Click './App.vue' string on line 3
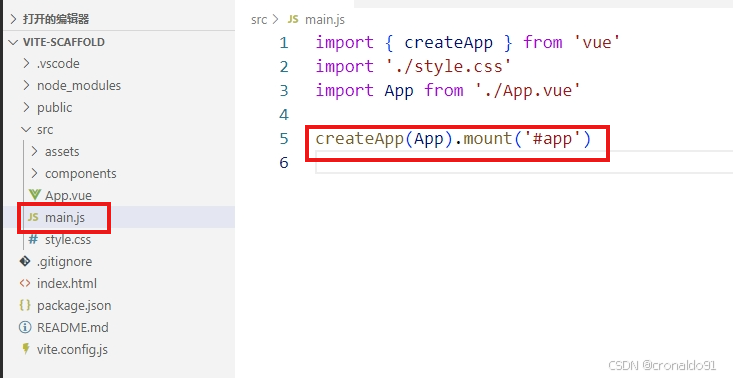This screenshot has width=733, height=378. [528, 90]
